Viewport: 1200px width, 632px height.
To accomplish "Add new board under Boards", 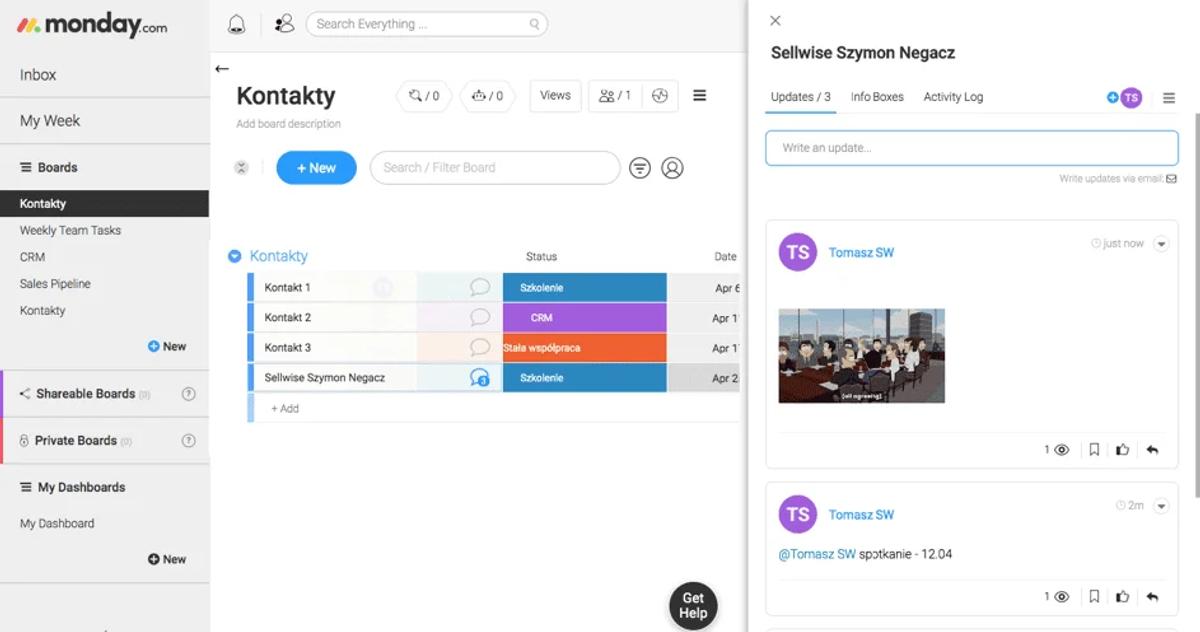I will pyautogui.click(x=167, y=347).
